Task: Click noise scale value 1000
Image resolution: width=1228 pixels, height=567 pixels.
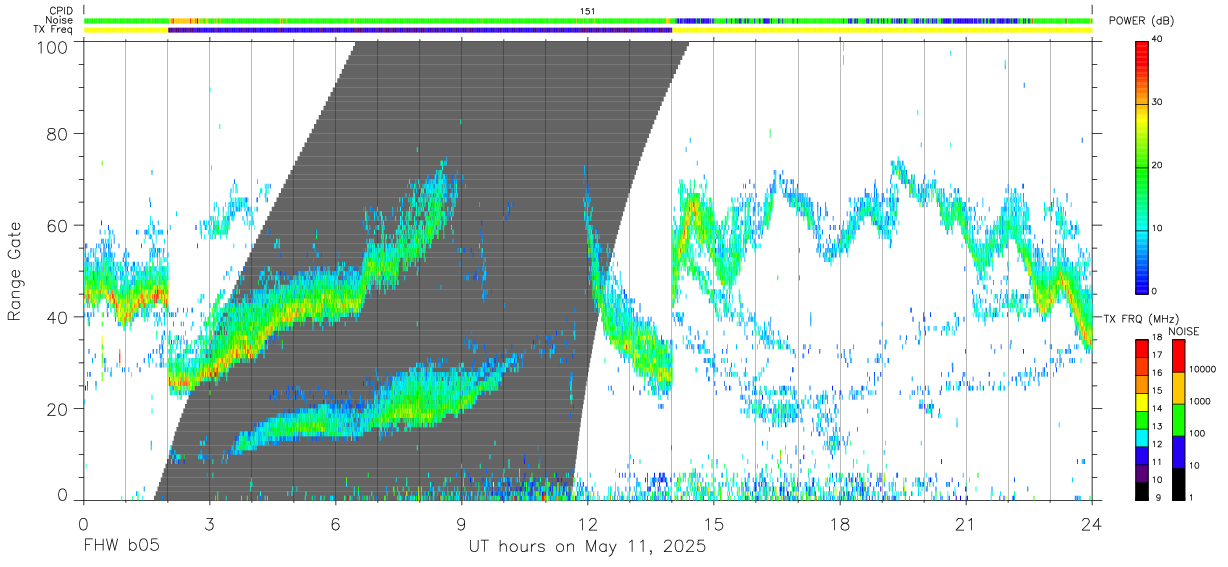Action: (1200, 401)
